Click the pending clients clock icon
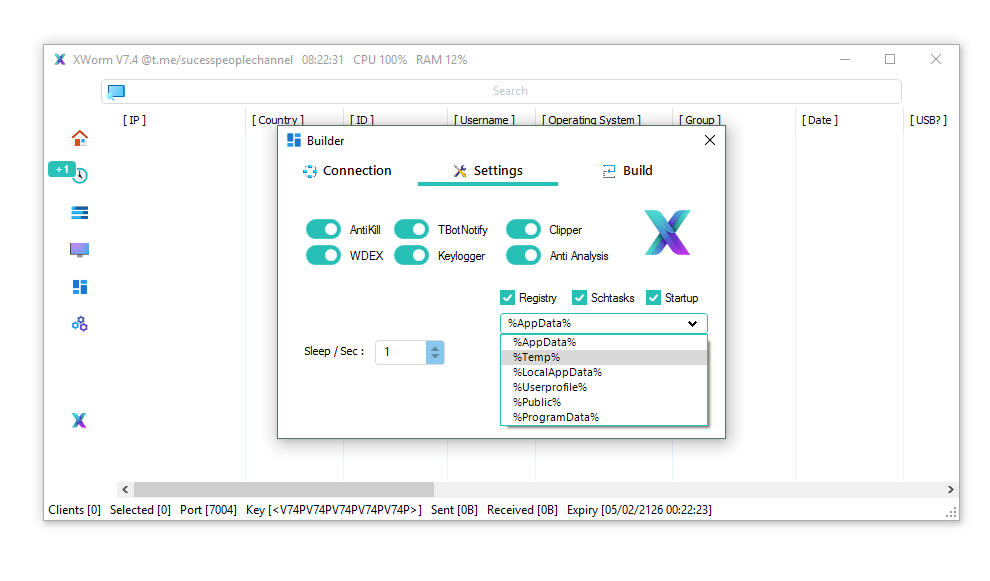Viewport: 990px width, 581px height. (x=79, y=173)
